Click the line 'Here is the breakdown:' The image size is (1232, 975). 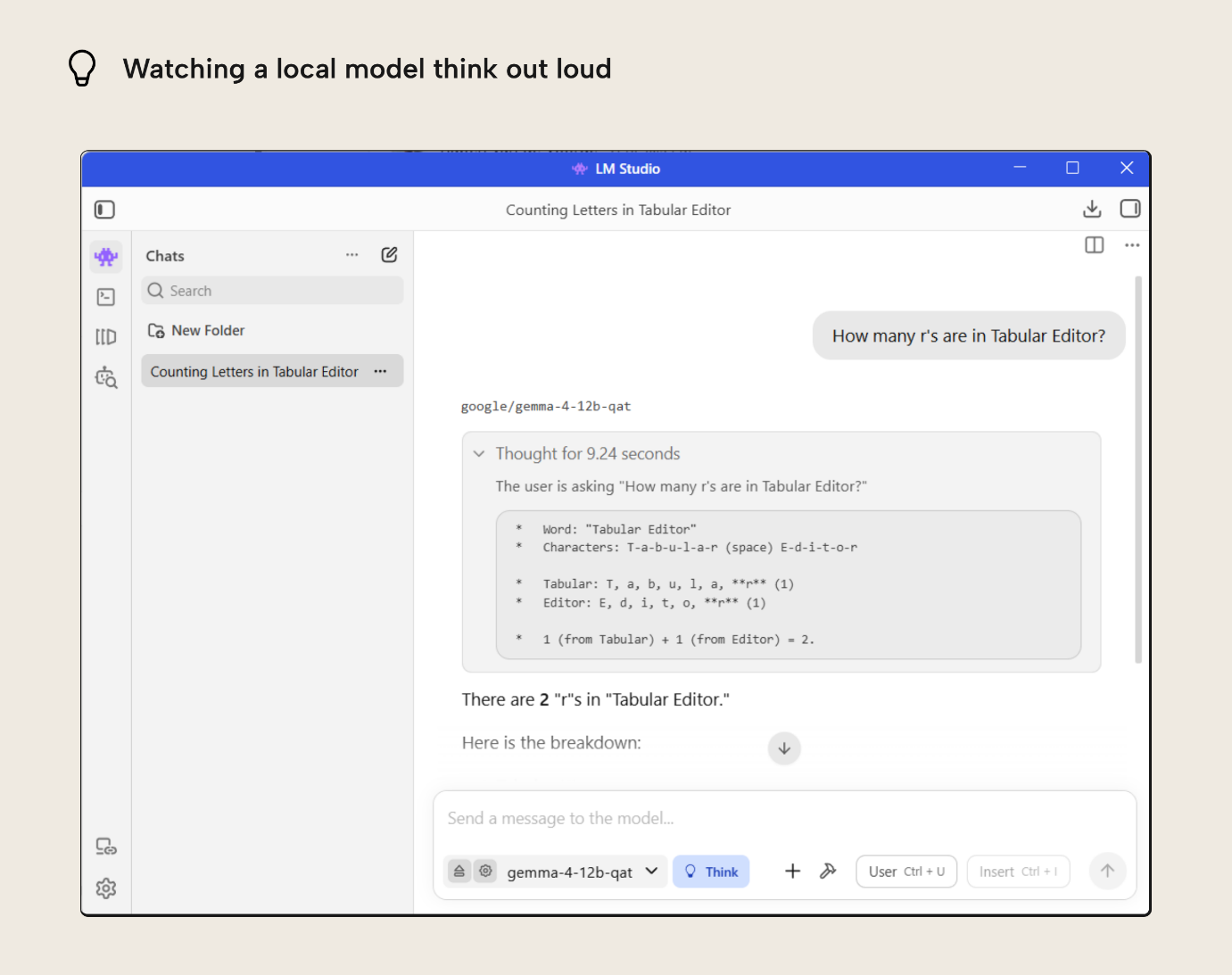point(551,742)
